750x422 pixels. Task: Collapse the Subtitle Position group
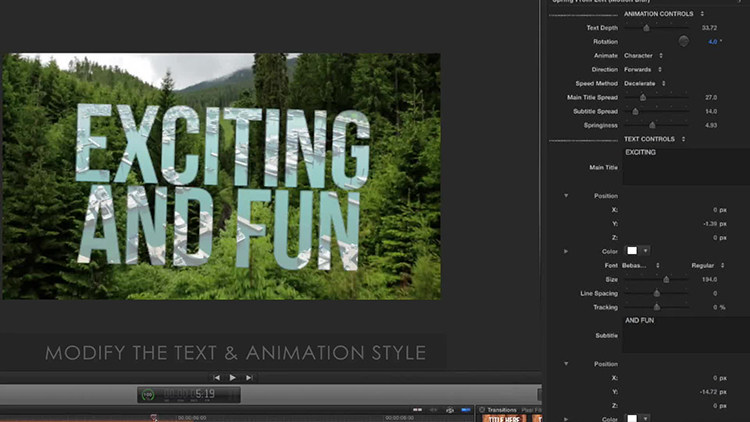click(x=566, y=364)
